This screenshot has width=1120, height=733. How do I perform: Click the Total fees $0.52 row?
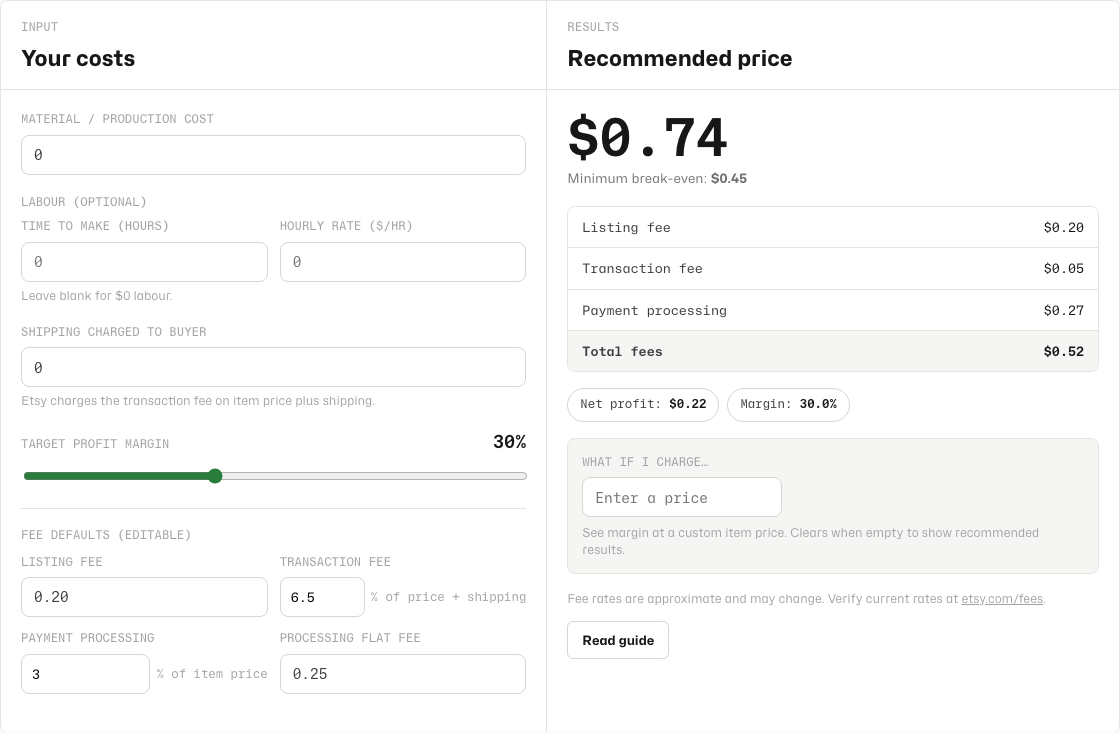(x=833, y=351)
